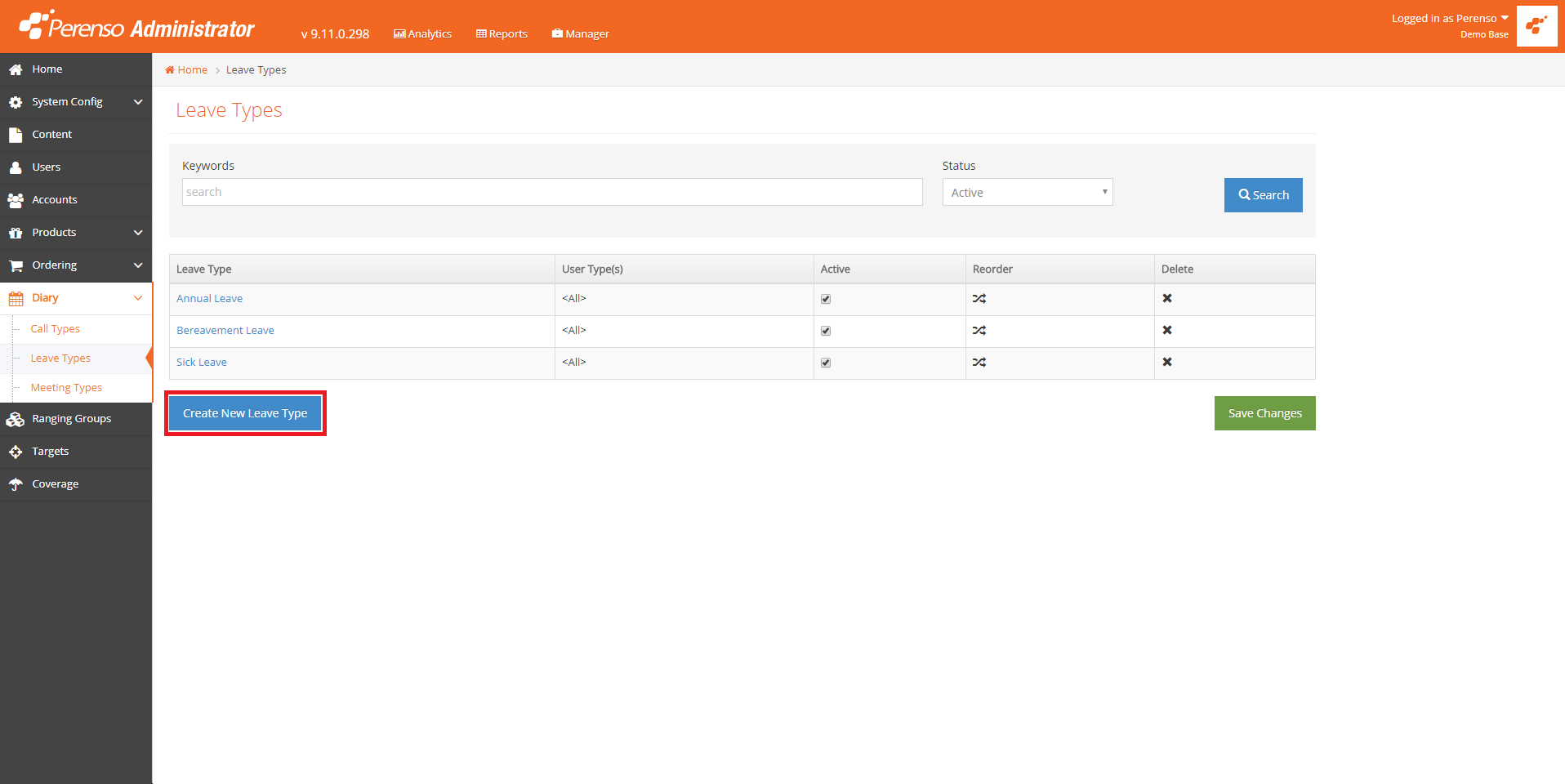Screen dimensions: 1565x784
Task: Click the Products gift icon
Action: click(16, 233)
